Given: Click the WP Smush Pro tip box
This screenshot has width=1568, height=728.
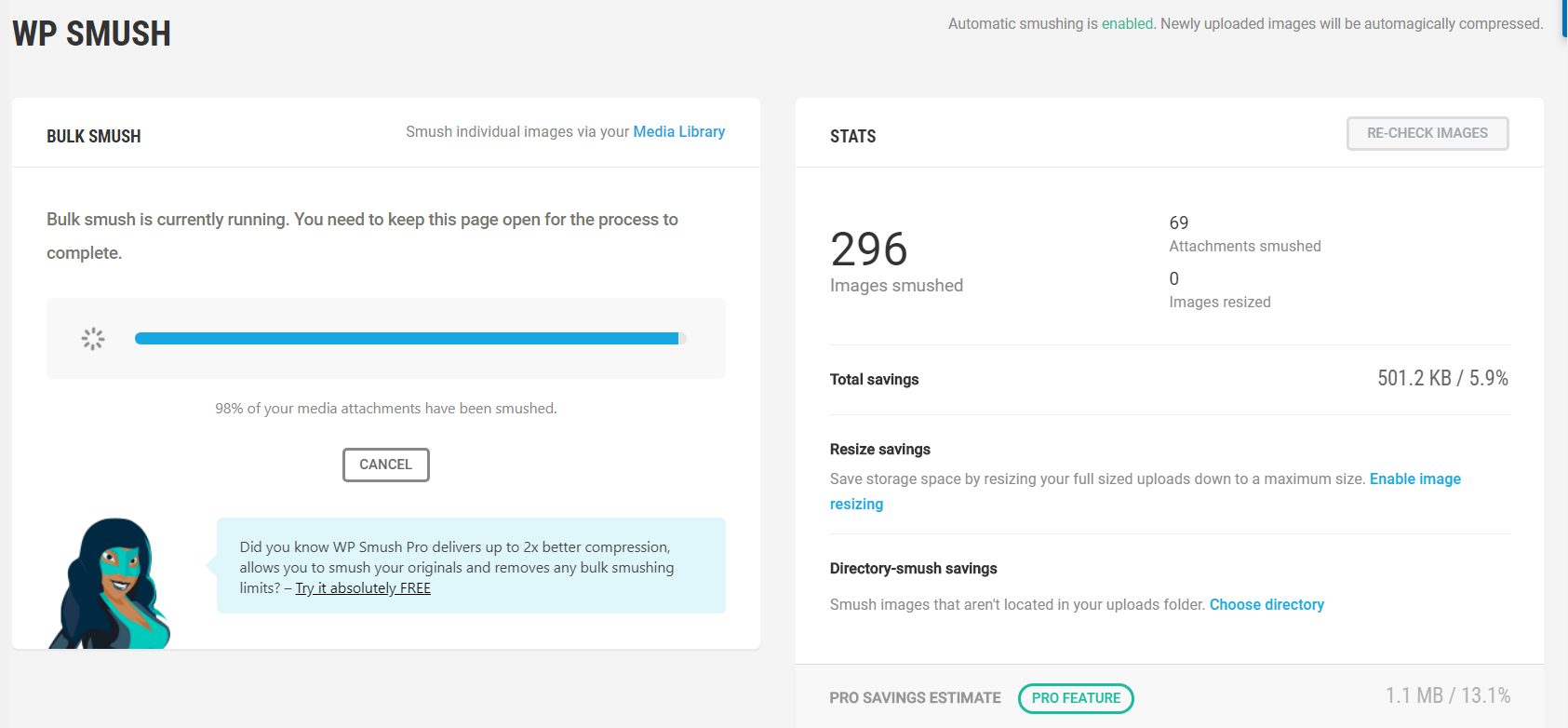Looking at the screenshot, I should 471,566.
